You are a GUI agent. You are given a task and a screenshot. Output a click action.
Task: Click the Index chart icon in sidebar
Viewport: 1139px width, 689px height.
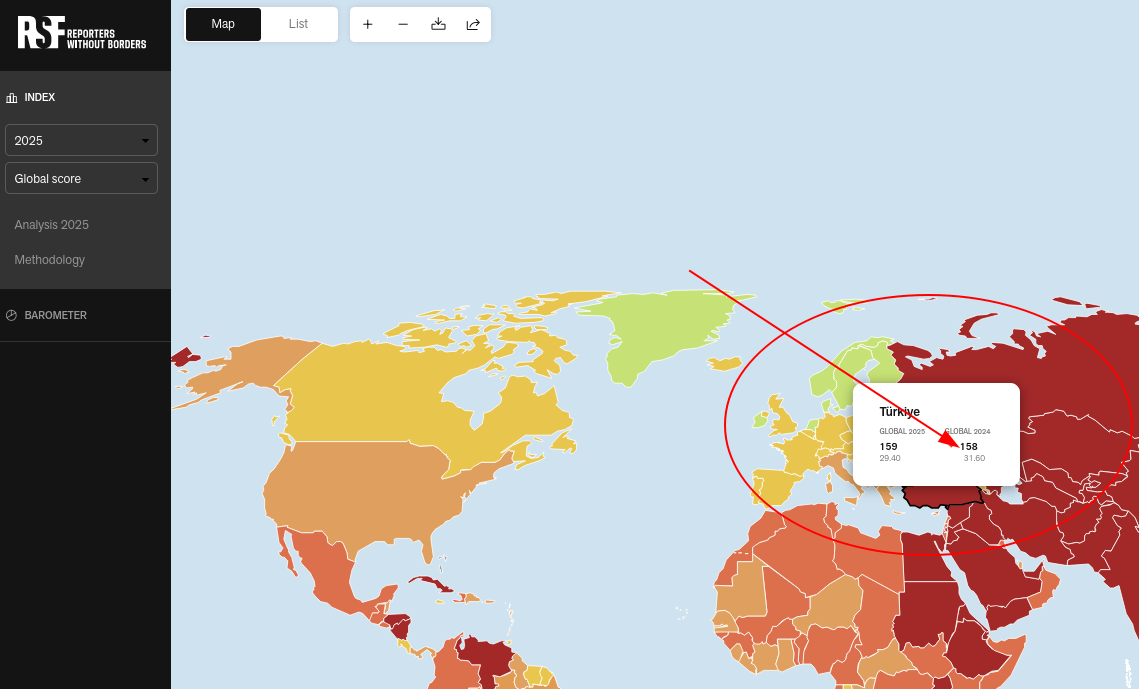point(12,98)
